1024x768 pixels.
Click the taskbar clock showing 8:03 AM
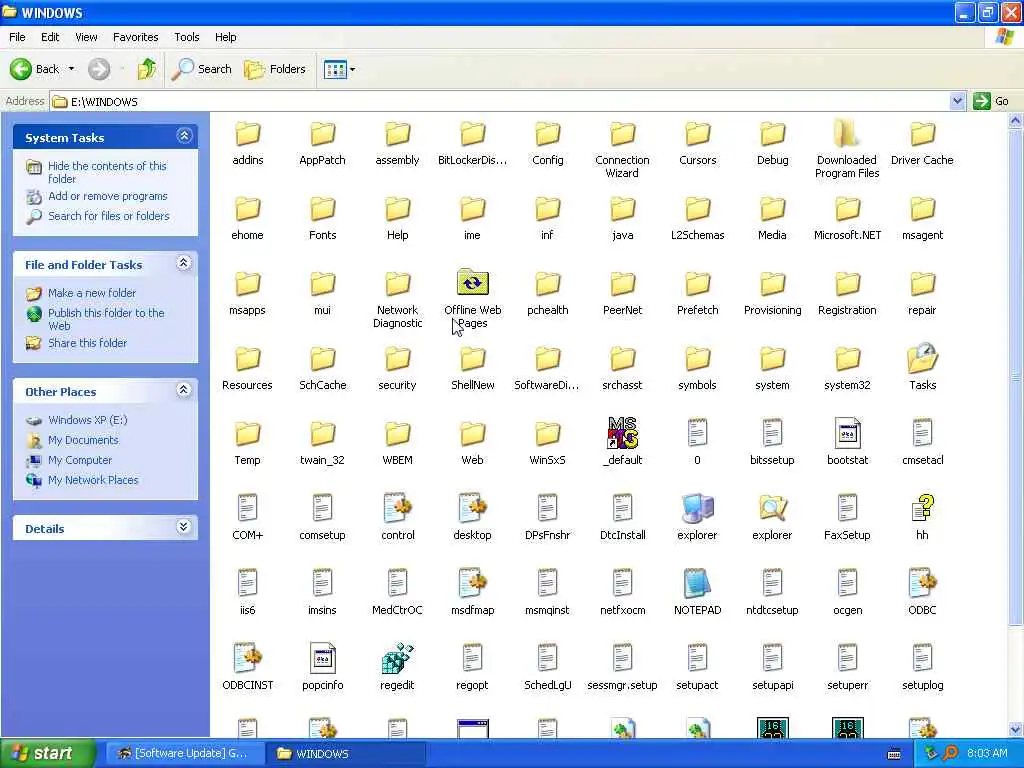(987, 754)
